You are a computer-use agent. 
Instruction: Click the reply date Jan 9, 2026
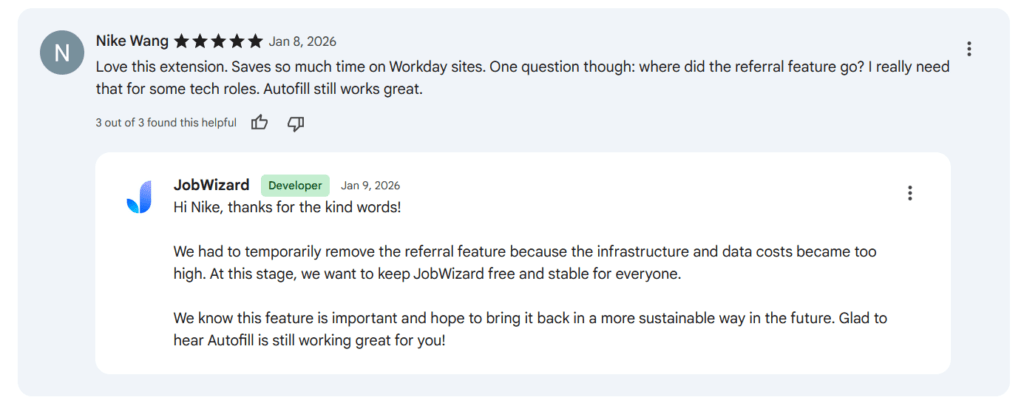370,186
